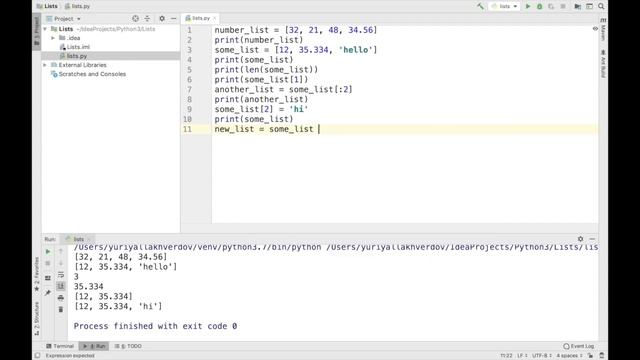Open the Project view selector dropdown
This screenshot has width=640, height=360.
tap(64, 19)
